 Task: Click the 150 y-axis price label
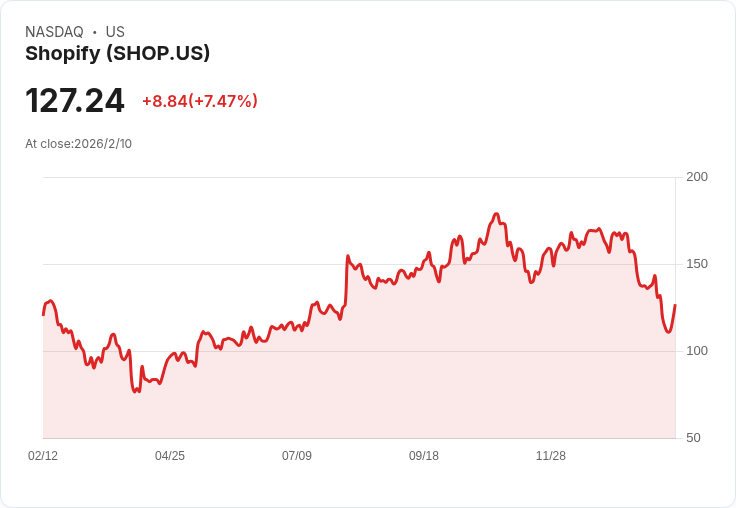click(697, 264)
